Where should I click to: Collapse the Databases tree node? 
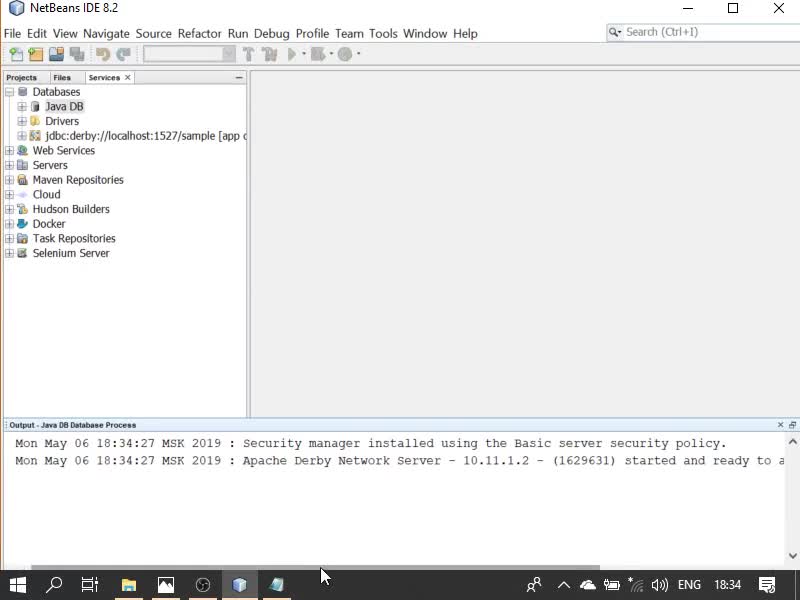[9, 92]
